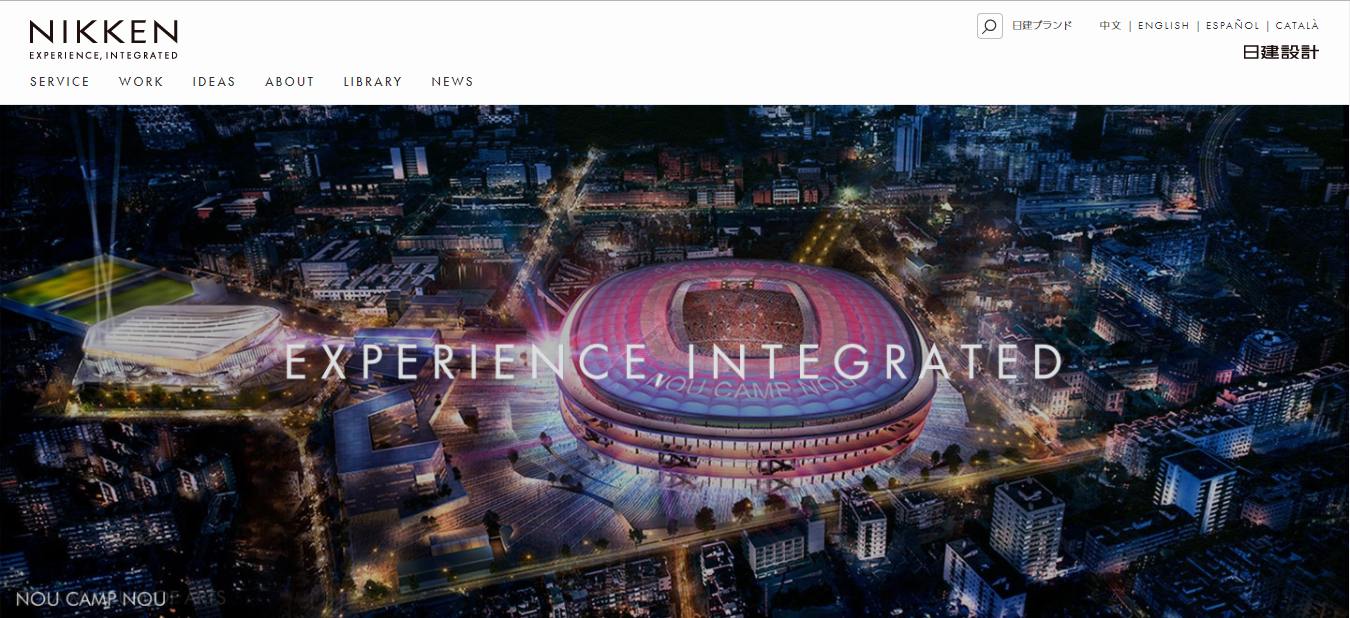This screenshot has height=618, width=1350.
Task: Click the Nou Camp stadium hero image
Action: point(675,361)
